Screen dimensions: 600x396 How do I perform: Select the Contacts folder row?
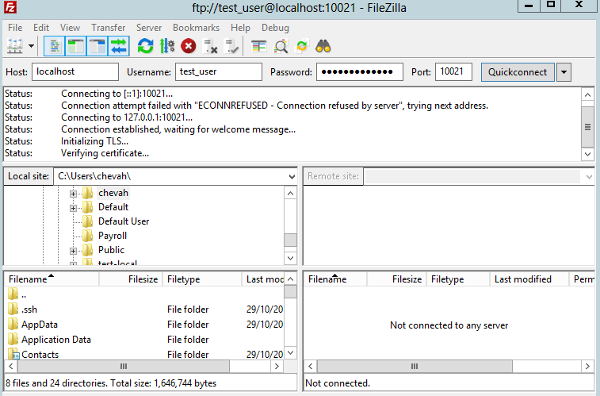tap(145, 354)
